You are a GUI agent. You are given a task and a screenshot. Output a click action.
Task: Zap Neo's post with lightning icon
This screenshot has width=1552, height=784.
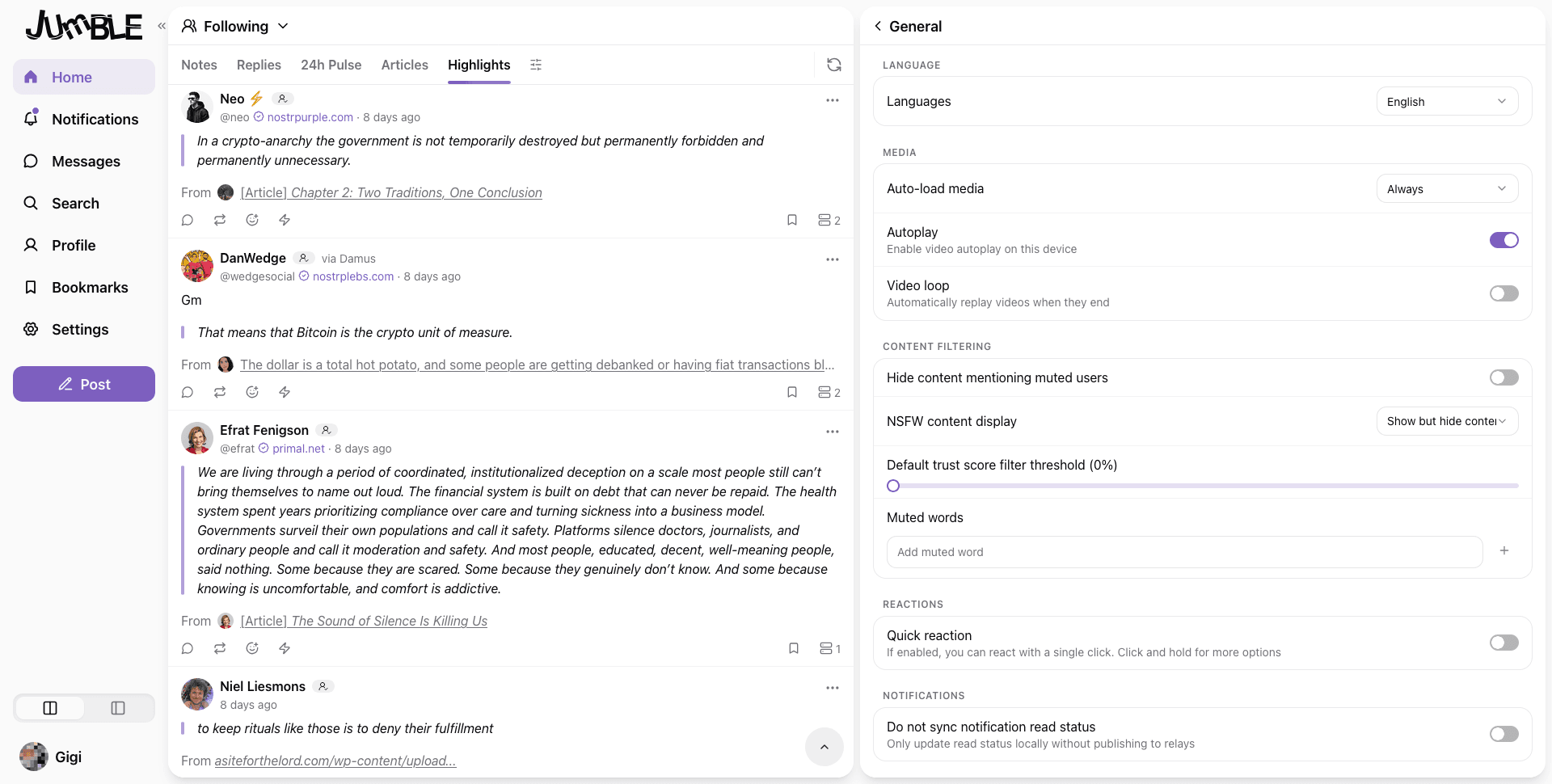285,220
